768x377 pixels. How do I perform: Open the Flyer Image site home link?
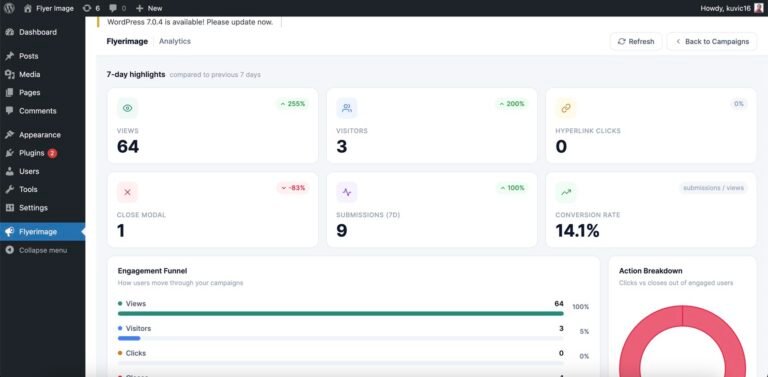click(48, 8)
